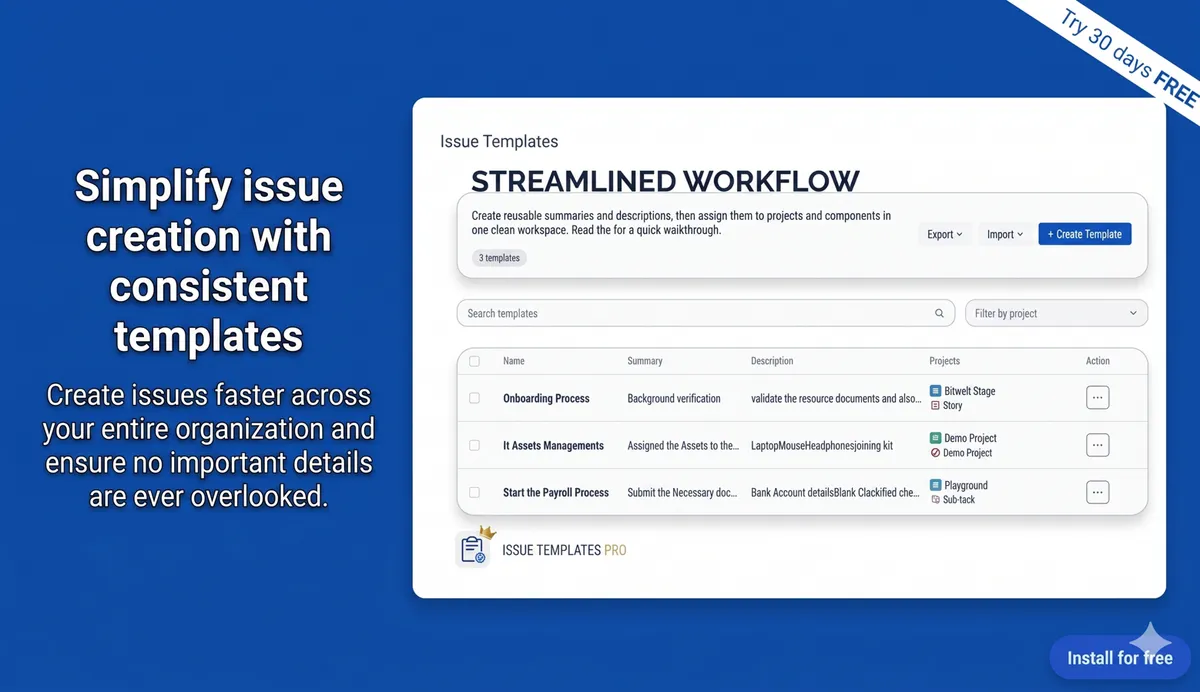Open actions menu for Start the Payroll Process

coord(1097,492)
